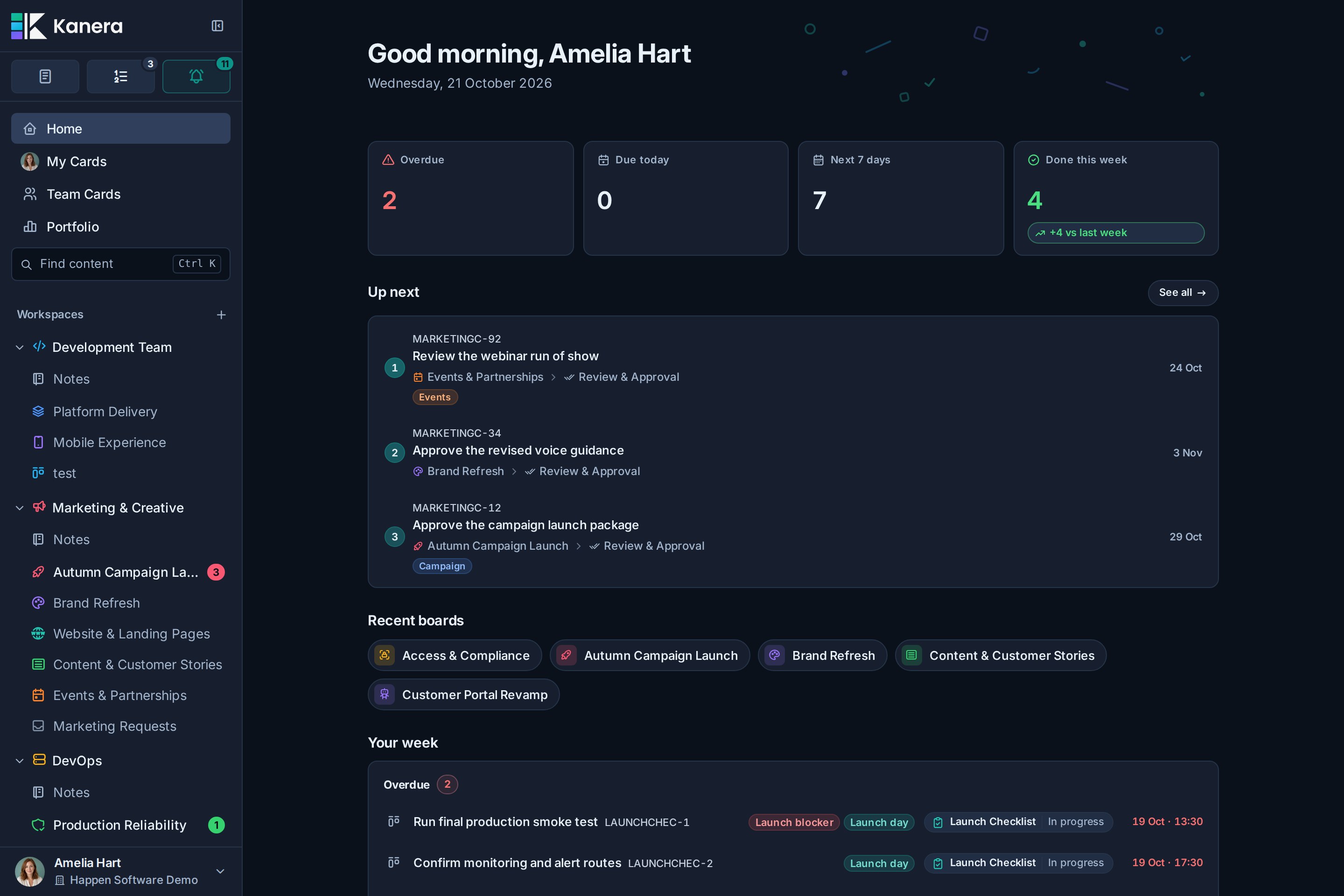Collapse the DevOps workspace
Image resolution: width=1344 pixels, height=896 pixels.
[20, 761]
